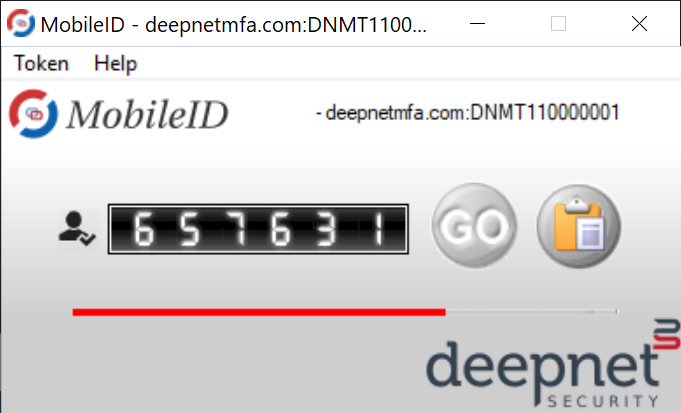Click the window title text MobileID - deepnetmfa.com
The width and height of the screenshot is (681, 413).
tap(234, 25)
